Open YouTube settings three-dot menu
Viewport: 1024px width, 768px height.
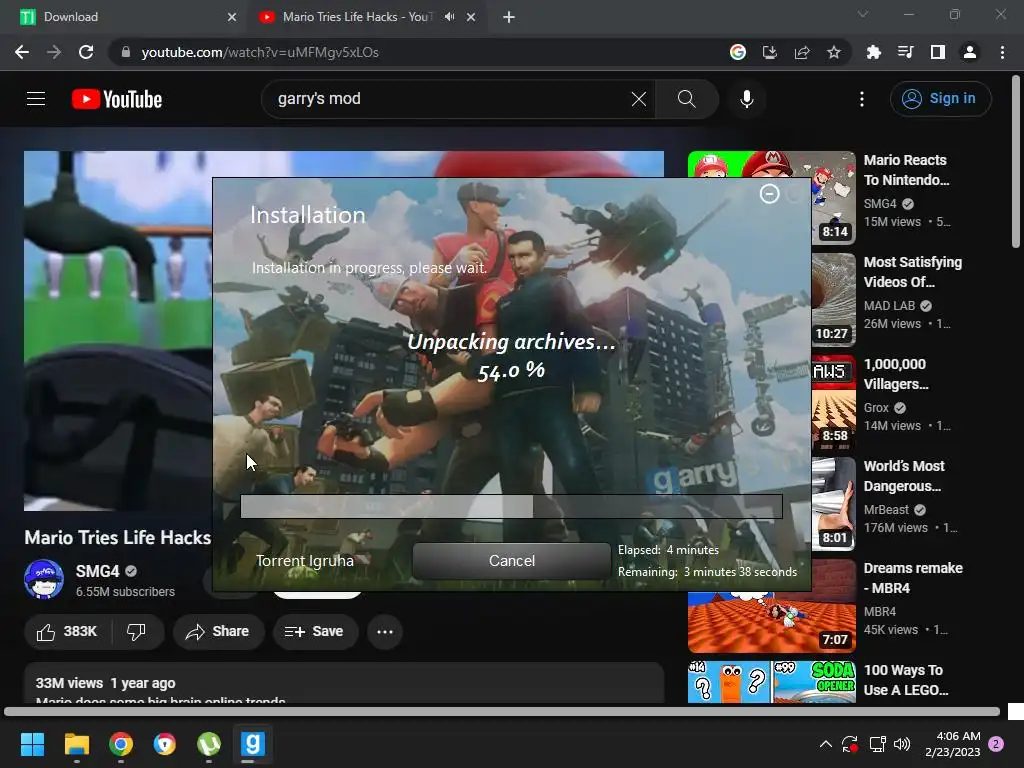pos(862,99)
